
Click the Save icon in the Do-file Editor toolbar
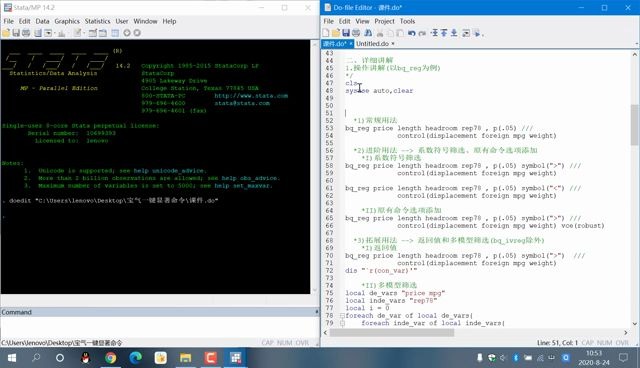pos(346,33)
